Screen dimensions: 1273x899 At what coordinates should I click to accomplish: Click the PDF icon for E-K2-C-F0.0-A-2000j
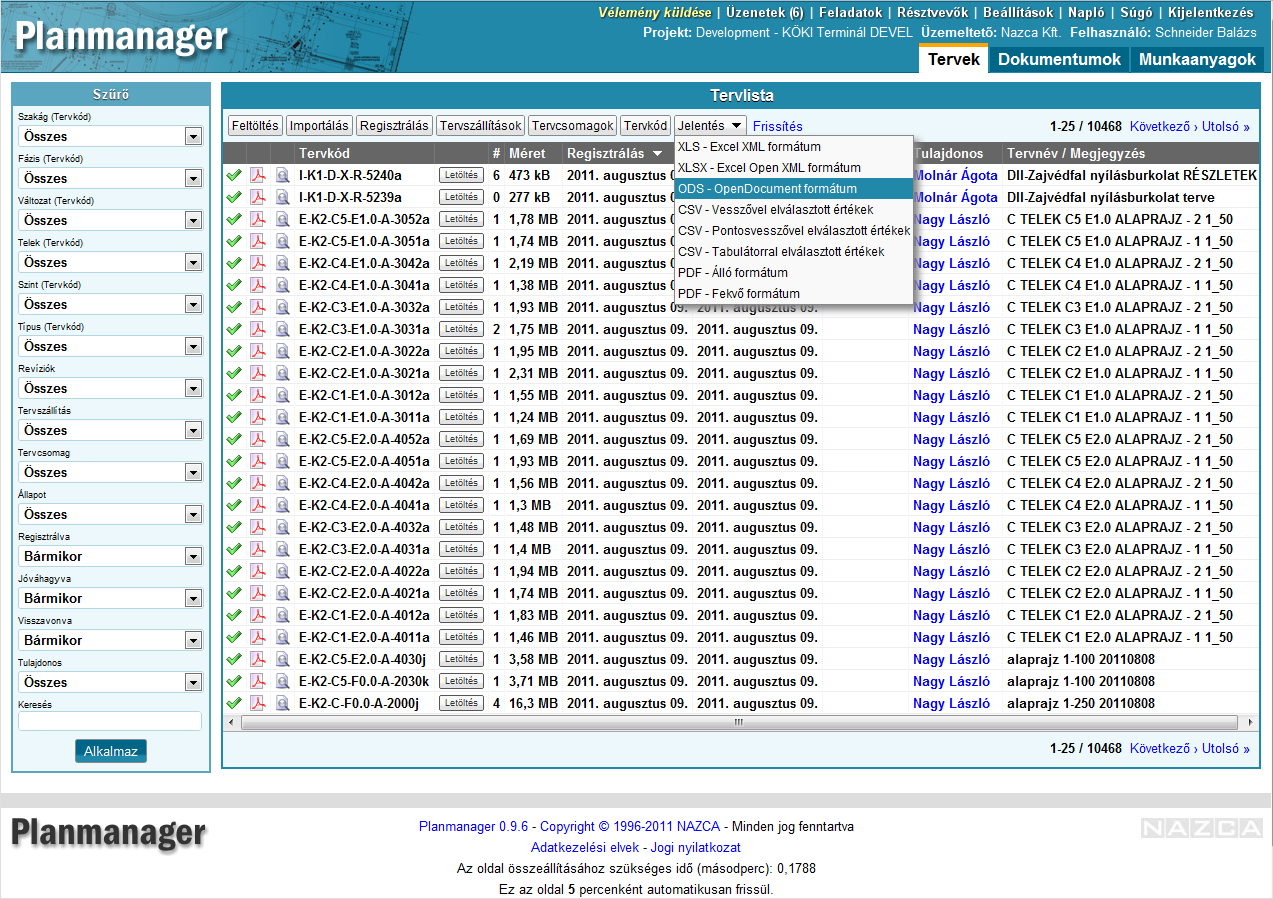pos(257,703)
